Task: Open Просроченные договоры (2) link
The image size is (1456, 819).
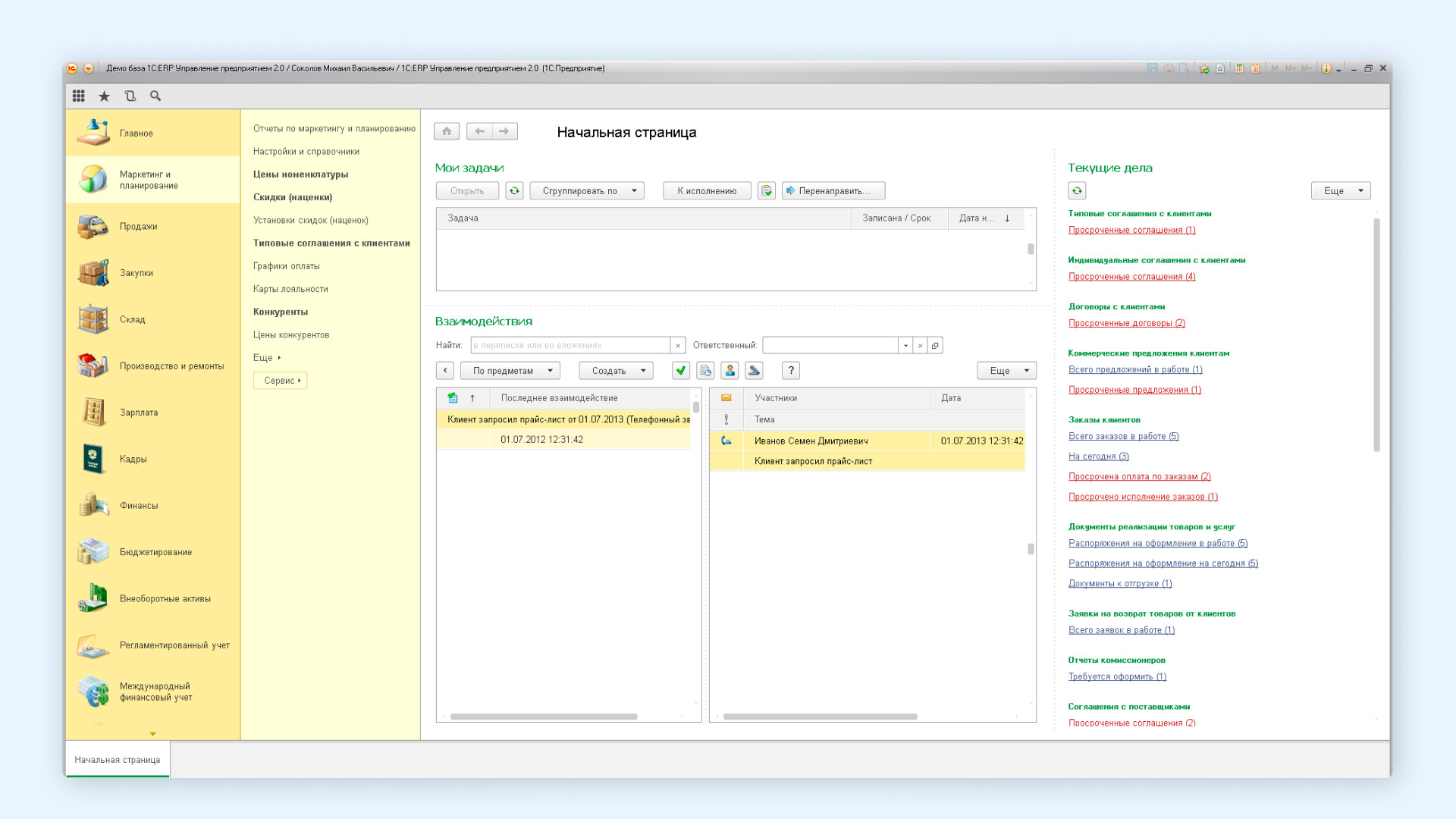Action: click(1126, 323)
